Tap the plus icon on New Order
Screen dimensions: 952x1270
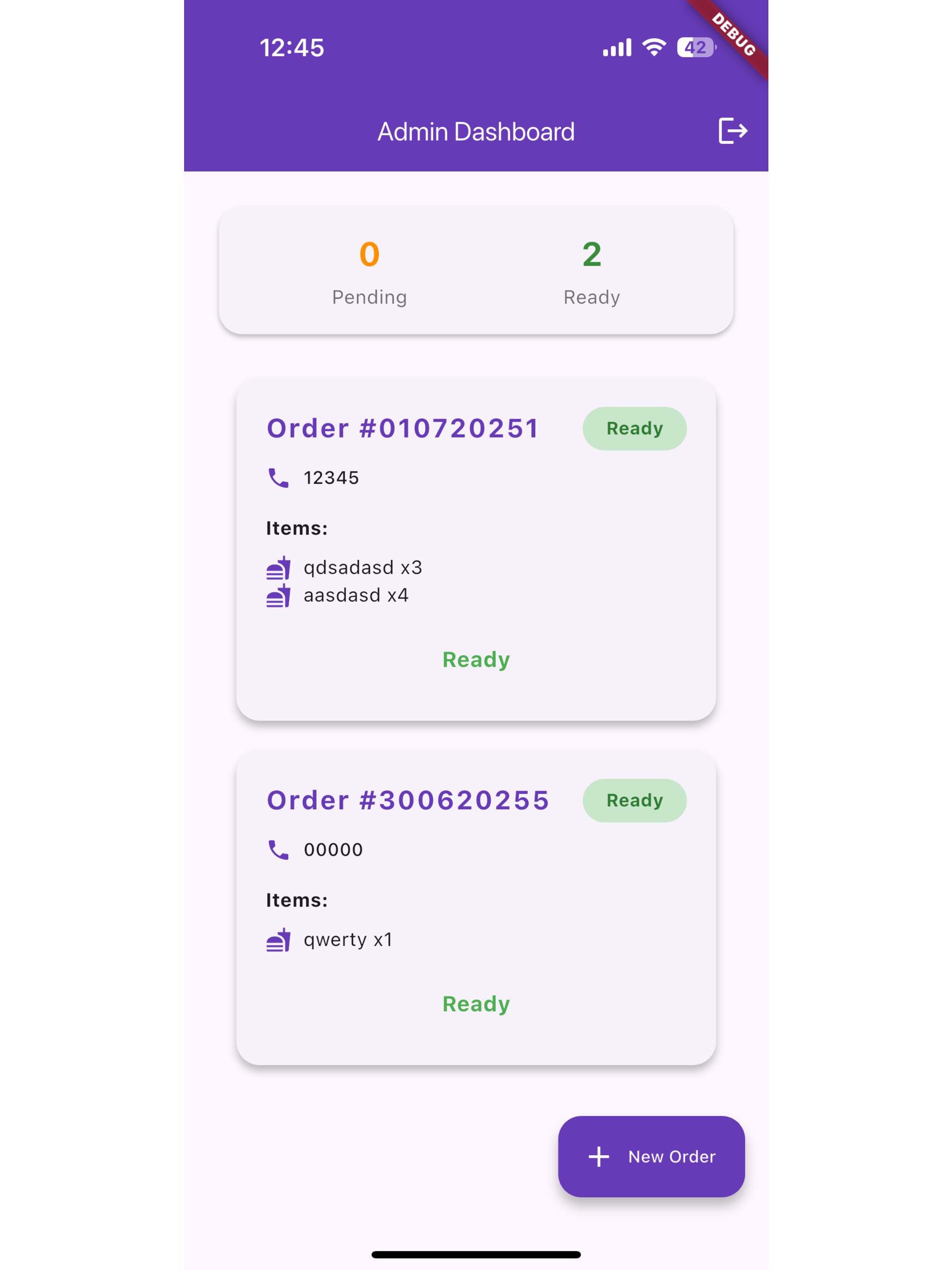pos(599,1157)
